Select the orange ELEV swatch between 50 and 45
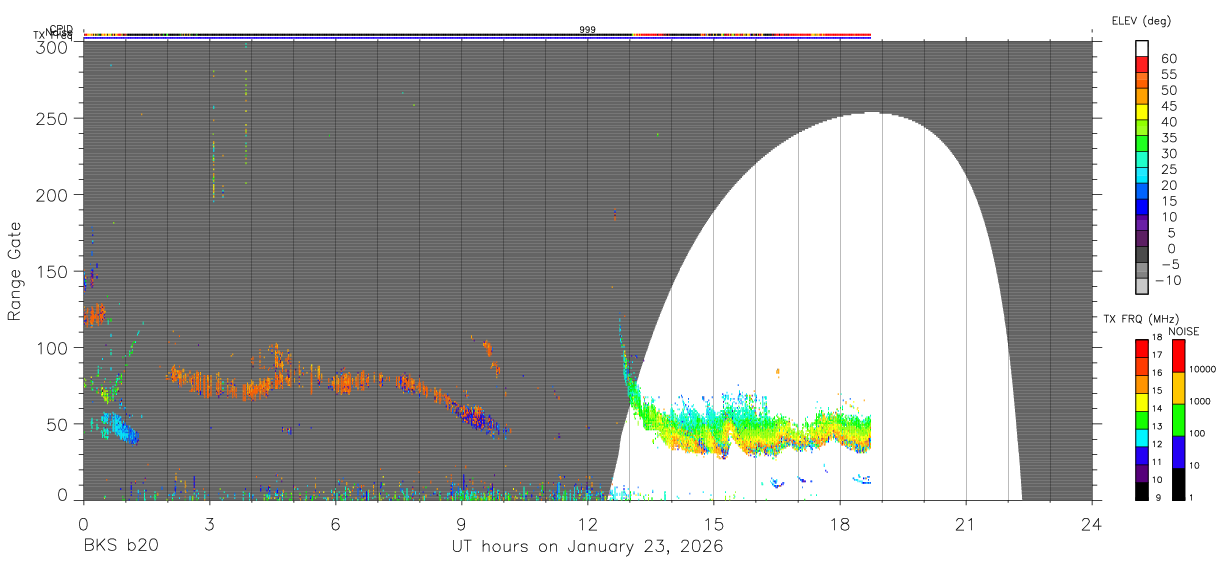This screenshot has width=1228, height=567. tap(1142, 97)
